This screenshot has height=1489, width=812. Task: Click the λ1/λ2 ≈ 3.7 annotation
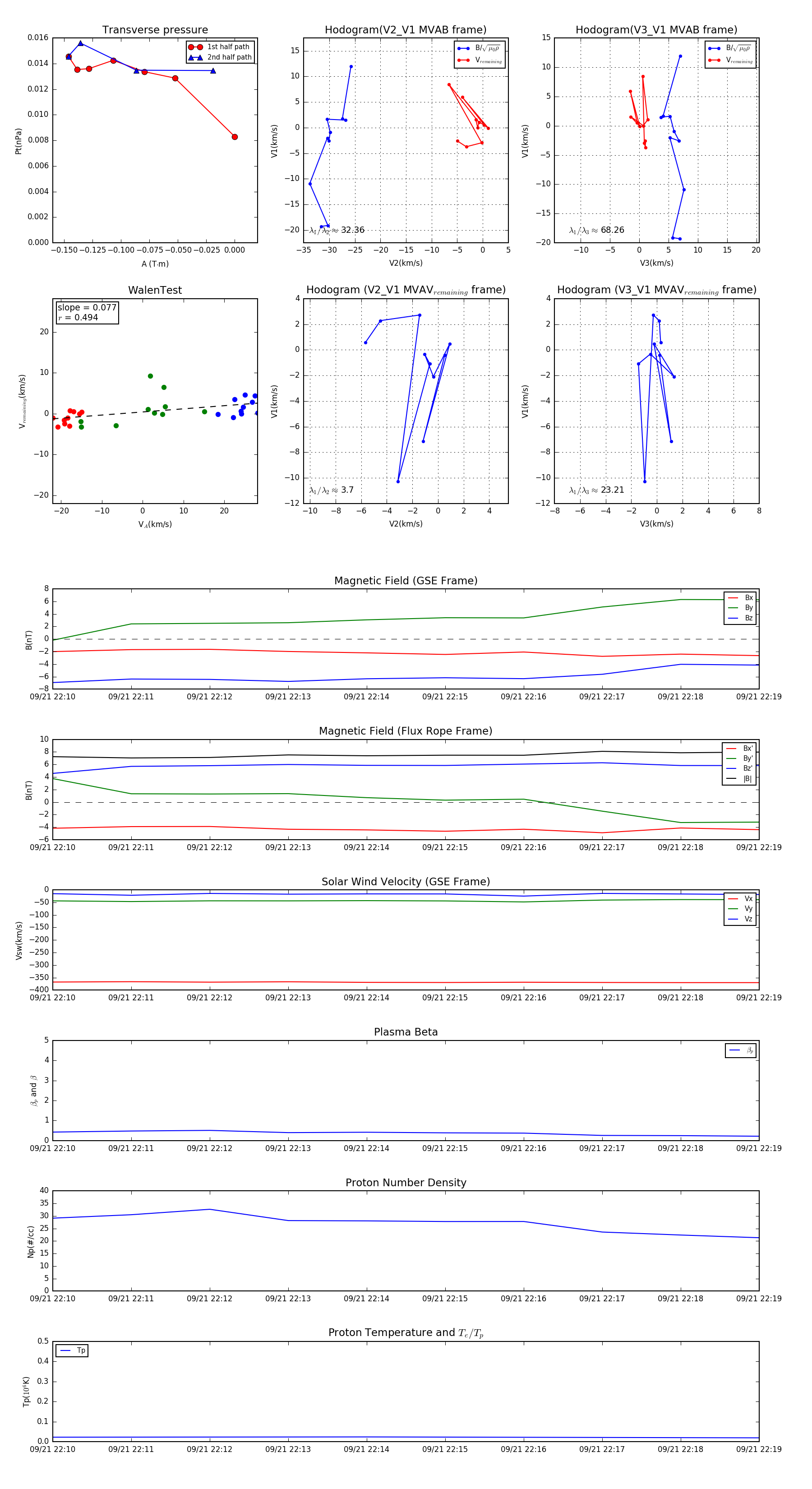pos(331,490)
